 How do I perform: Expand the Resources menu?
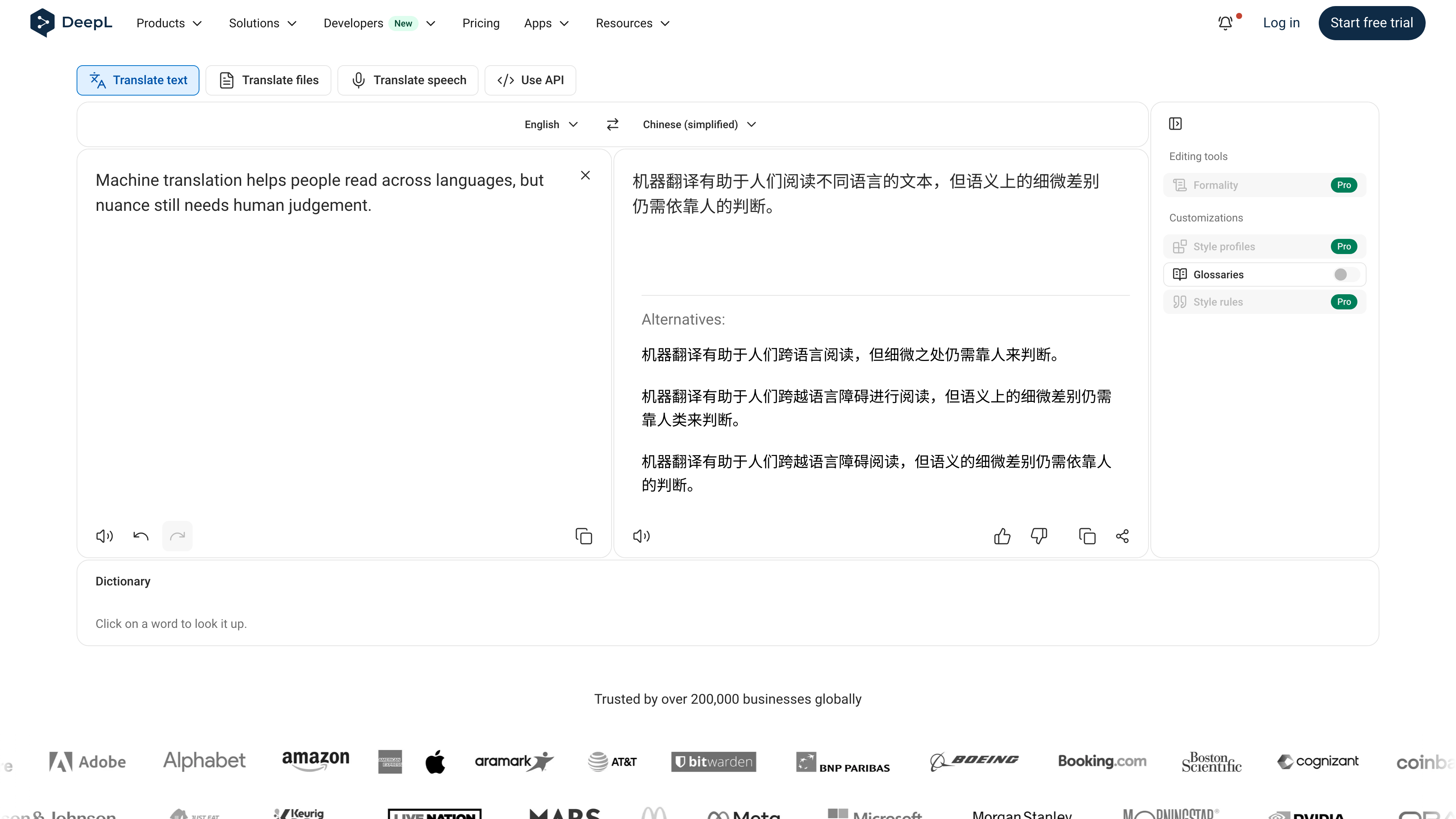[632, 23]
